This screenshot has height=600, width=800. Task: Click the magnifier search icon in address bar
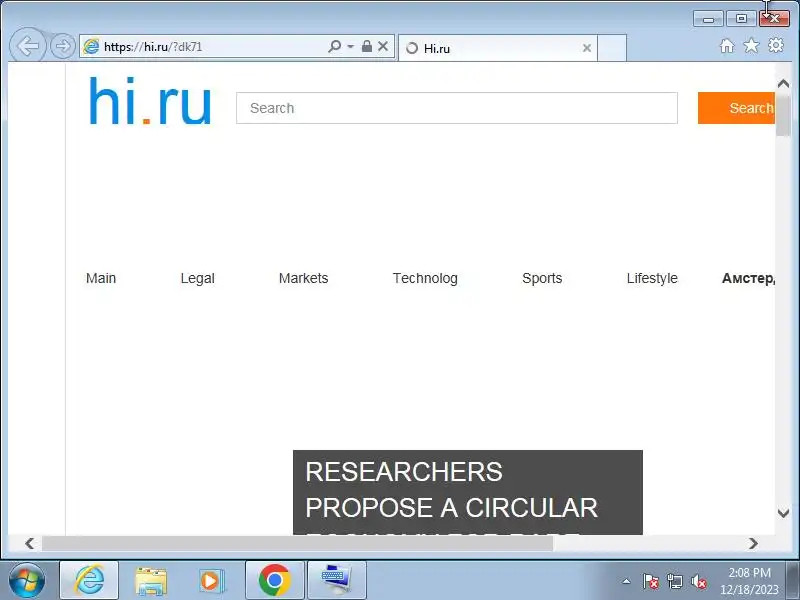click(x=334, y=46)
